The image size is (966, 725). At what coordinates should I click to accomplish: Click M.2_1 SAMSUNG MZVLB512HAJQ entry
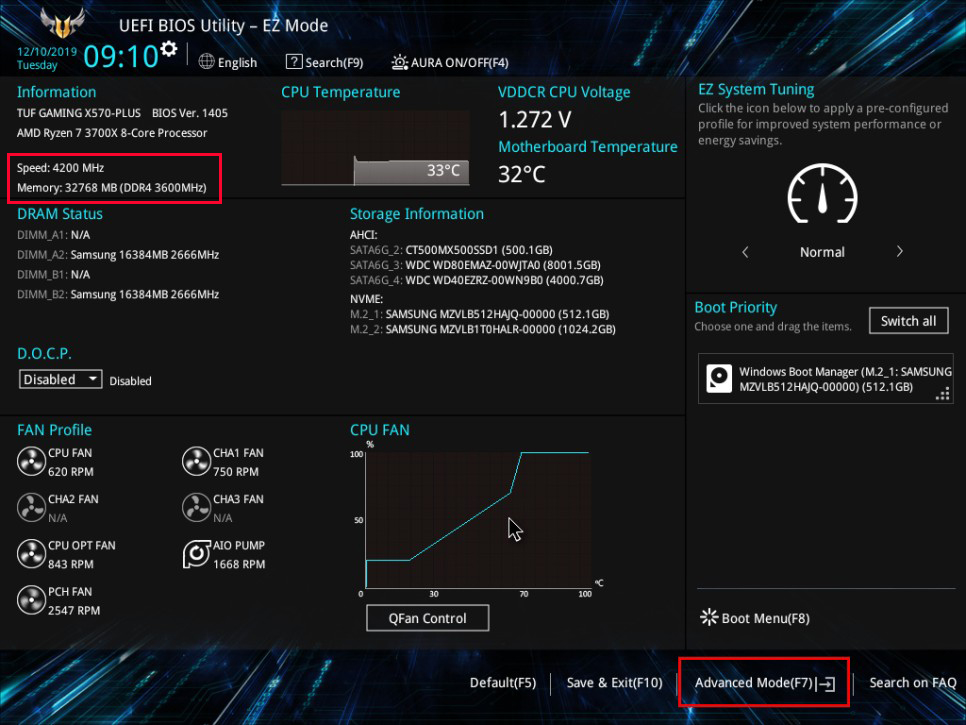[x=479, y=314]
